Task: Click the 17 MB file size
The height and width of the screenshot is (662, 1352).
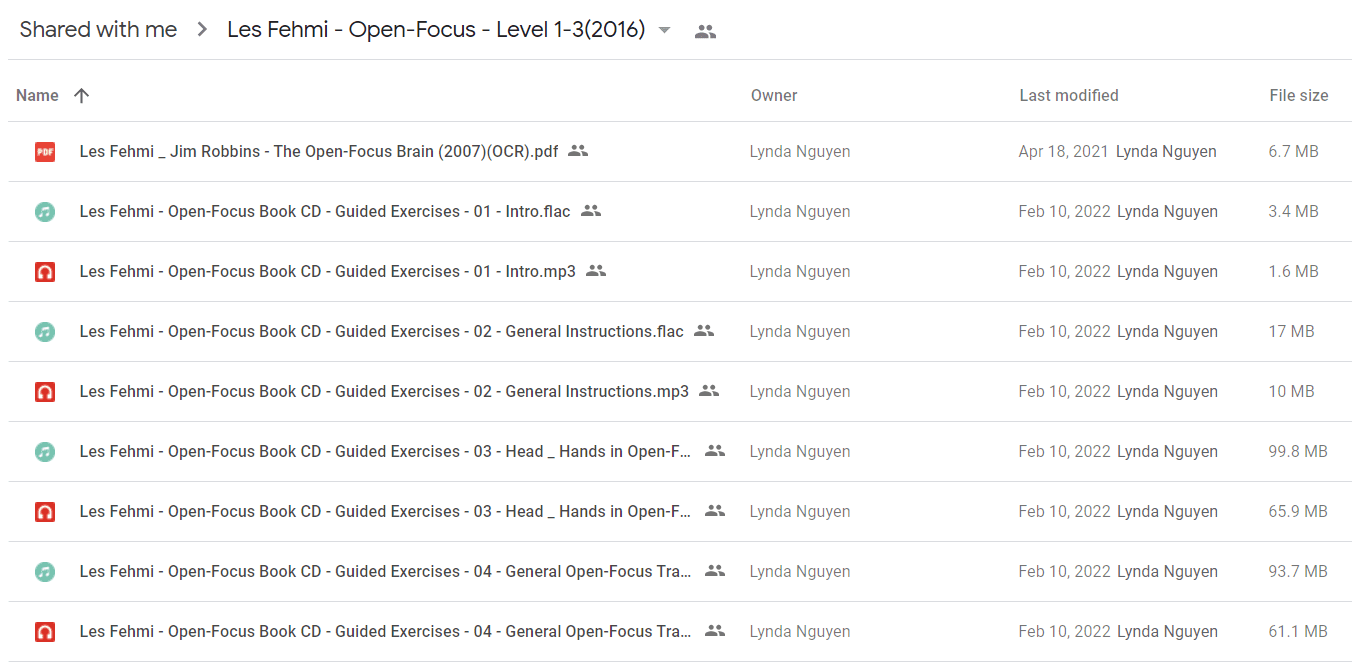Action: (1292, 332)
